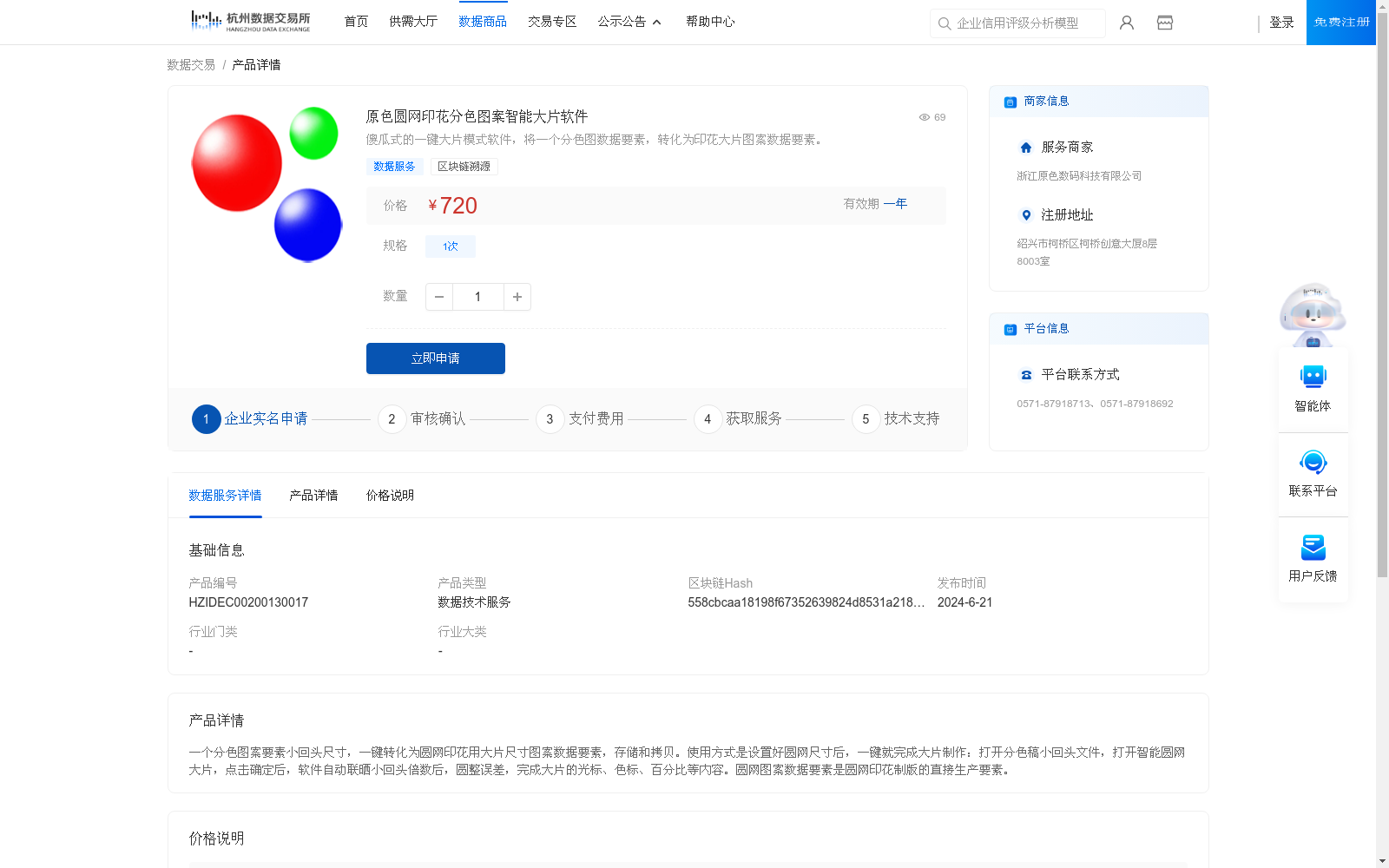Click step 2 circle 审核确认

coord(392,419)
